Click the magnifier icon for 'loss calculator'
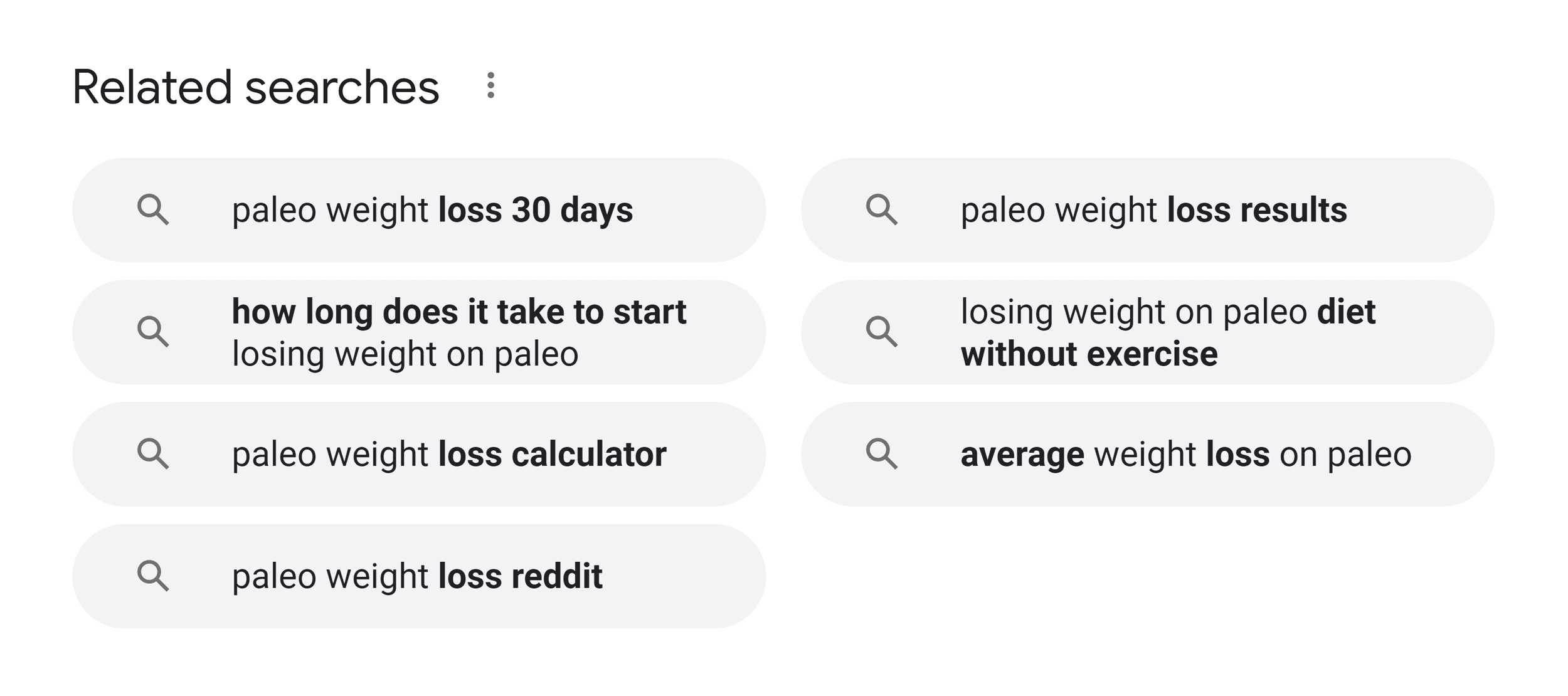The image size is (1568, 696). click(x=153, y=454)
